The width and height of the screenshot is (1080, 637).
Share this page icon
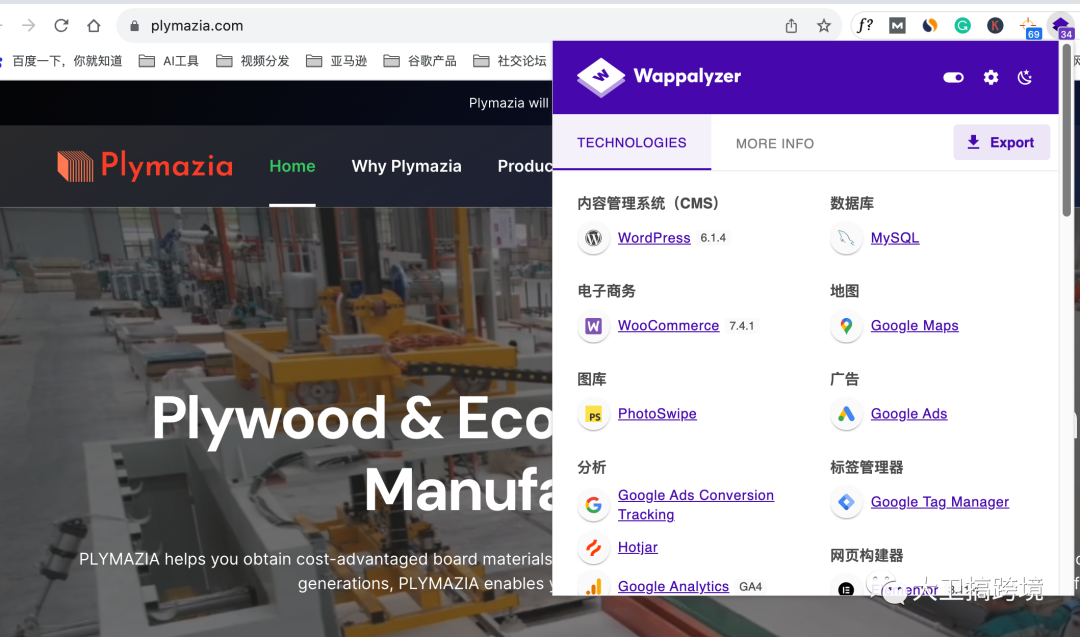791,25
